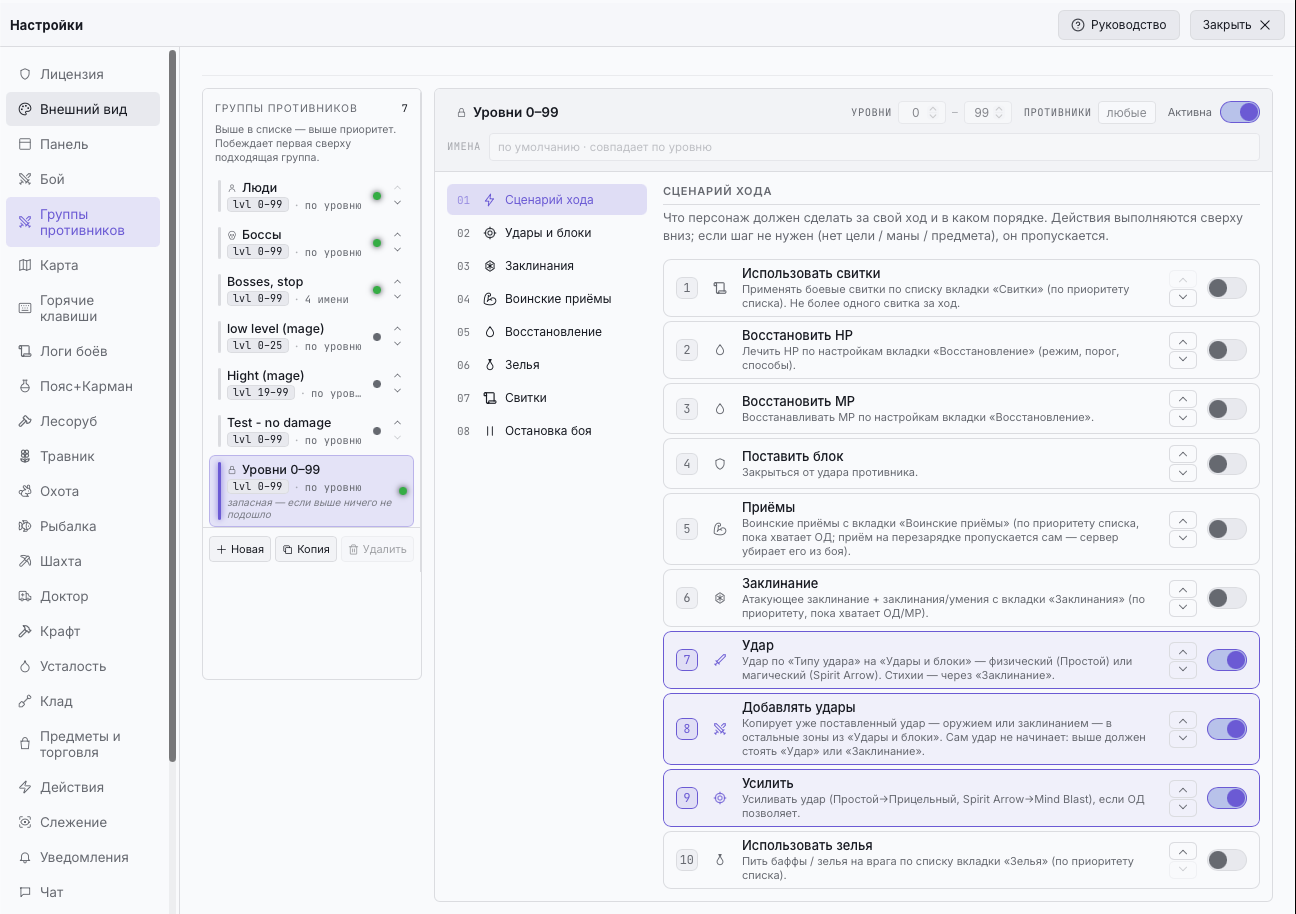Click the stethoscope icon beside Доктор
1296x914 pixels.
25,596
